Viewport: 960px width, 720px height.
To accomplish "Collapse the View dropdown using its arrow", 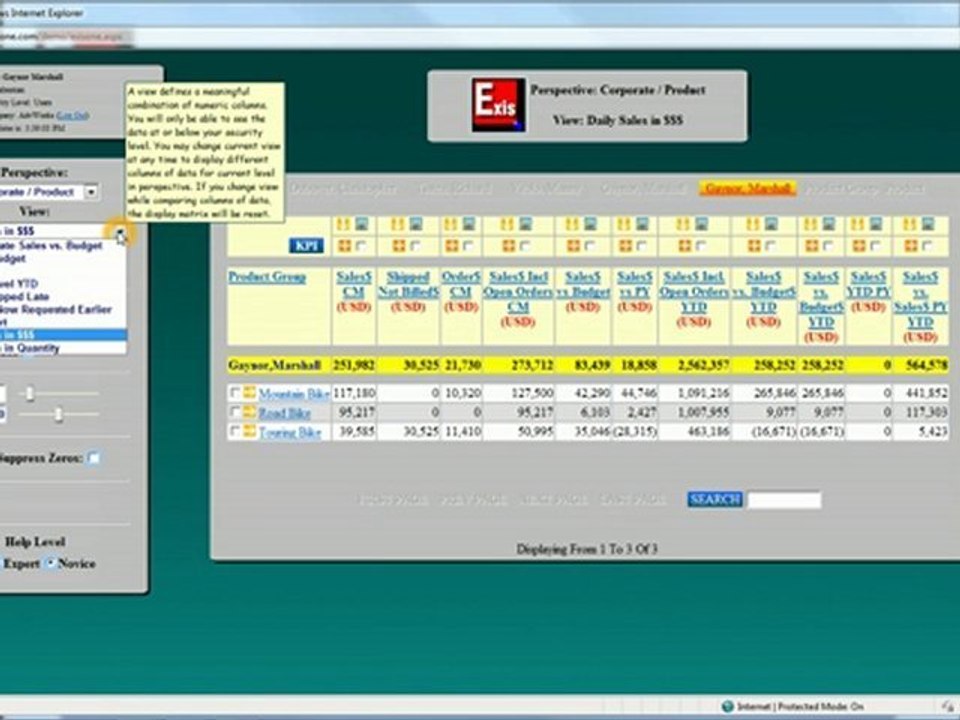I will pos(120,231).
